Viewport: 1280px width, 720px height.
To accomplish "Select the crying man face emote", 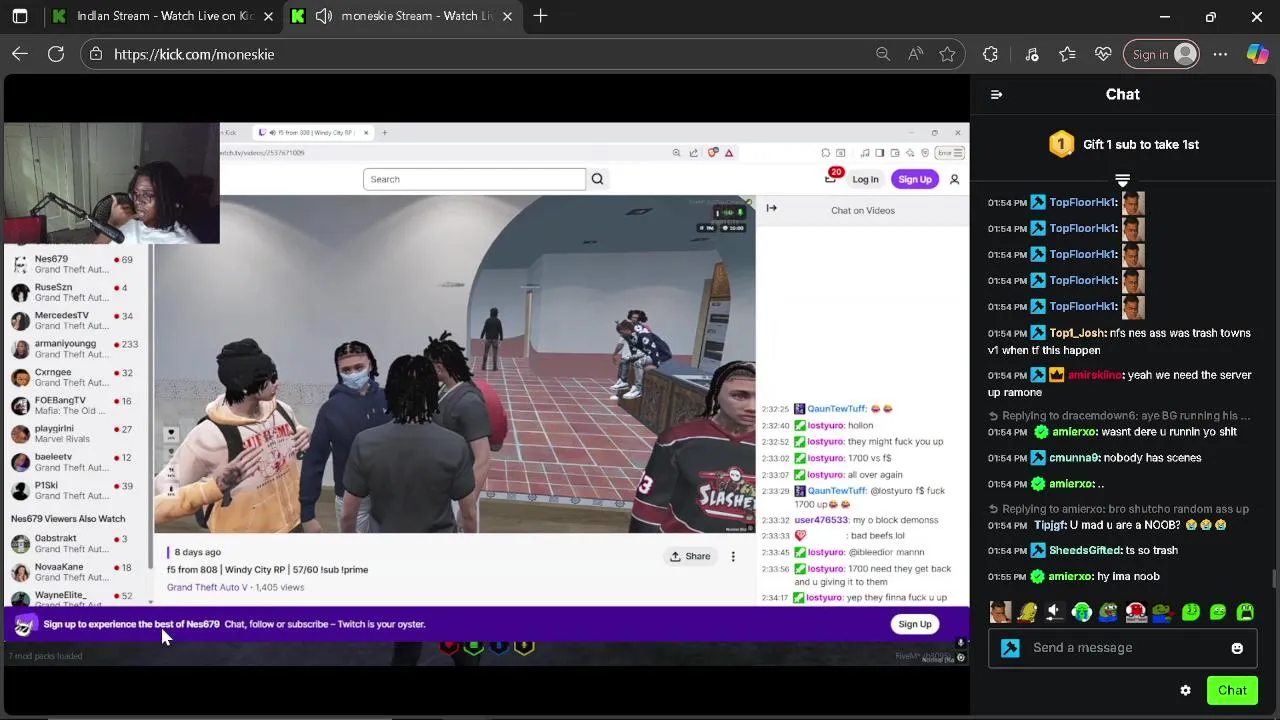I will (x=1000, y=612).
